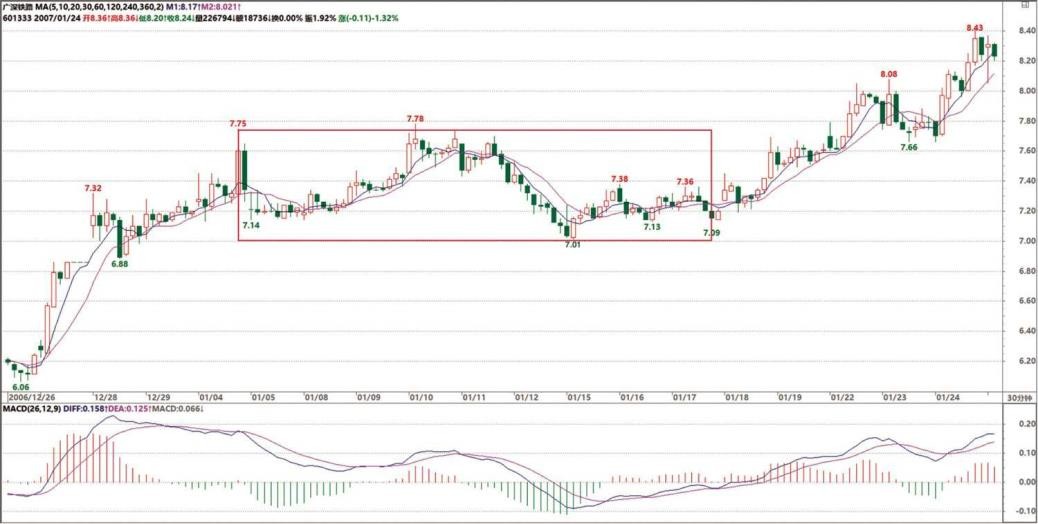Click the 601333 stock code in header
This screenshot has width=1038, height=524.
(18, 18)
